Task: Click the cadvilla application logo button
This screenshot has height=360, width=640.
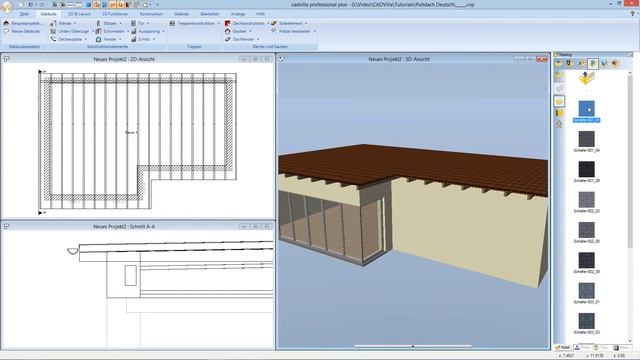Action: click(7, 7)
